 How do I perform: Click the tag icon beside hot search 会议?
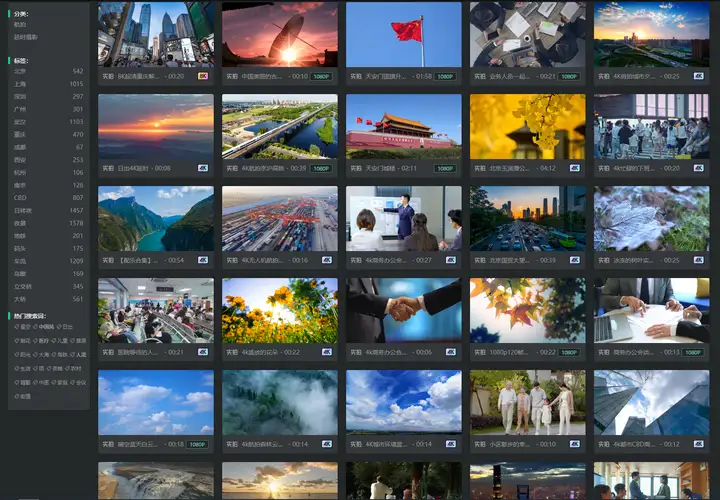[x=73, y=382]
